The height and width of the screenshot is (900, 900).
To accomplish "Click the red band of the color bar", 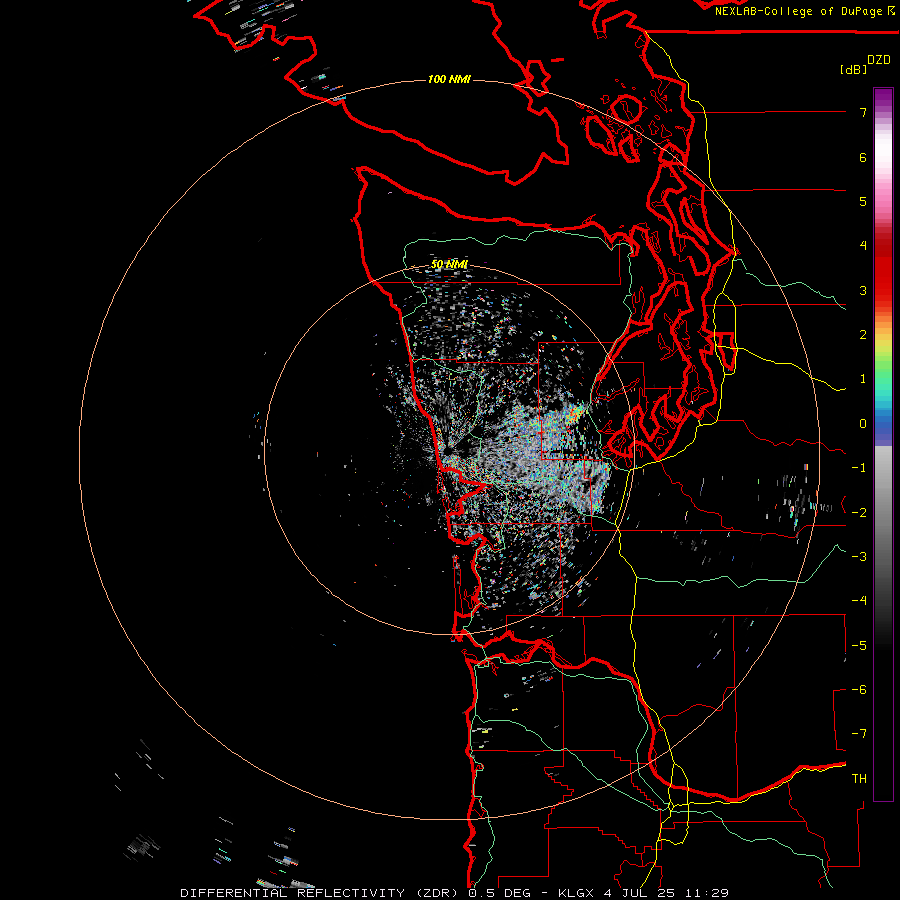I will (883, 264).
